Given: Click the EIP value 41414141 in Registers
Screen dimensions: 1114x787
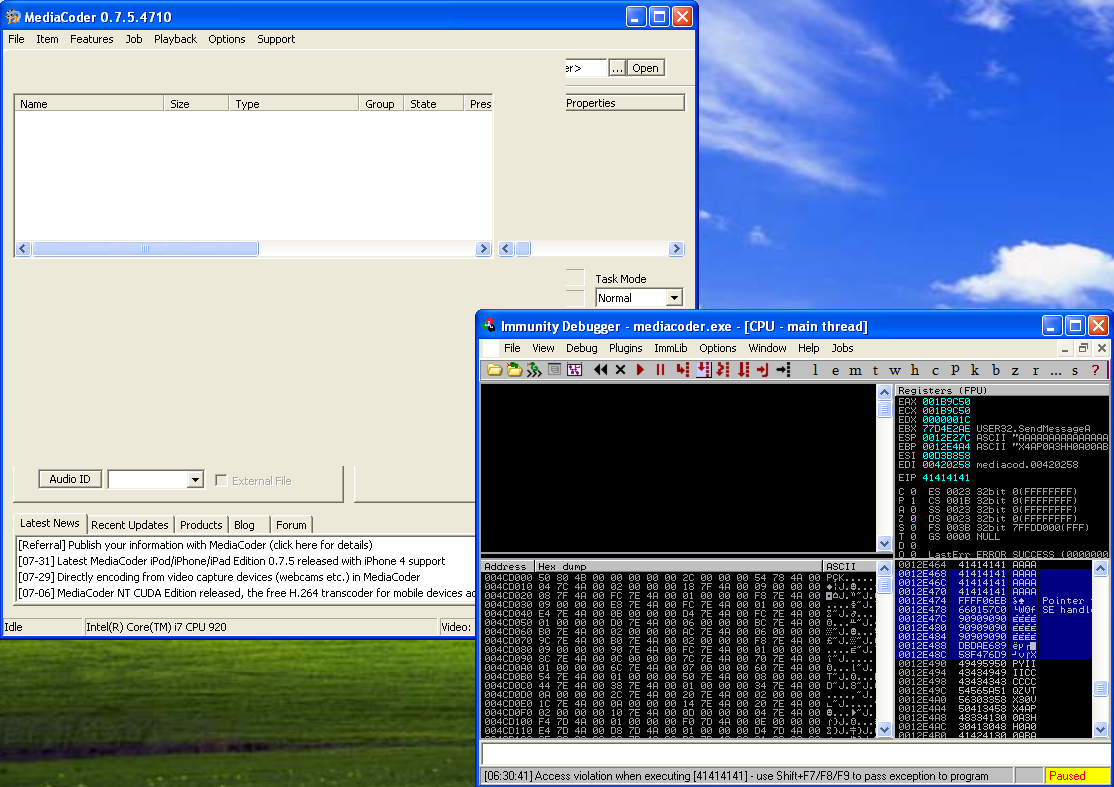Looking at the screenshot, I should (946, 477).
